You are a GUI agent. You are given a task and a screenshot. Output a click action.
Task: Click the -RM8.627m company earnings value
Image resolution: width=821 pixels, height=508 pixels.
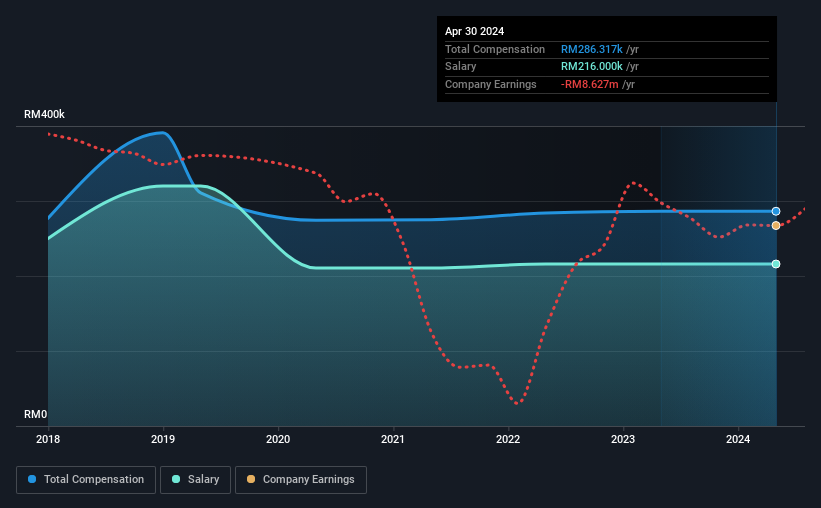(590, 84)
